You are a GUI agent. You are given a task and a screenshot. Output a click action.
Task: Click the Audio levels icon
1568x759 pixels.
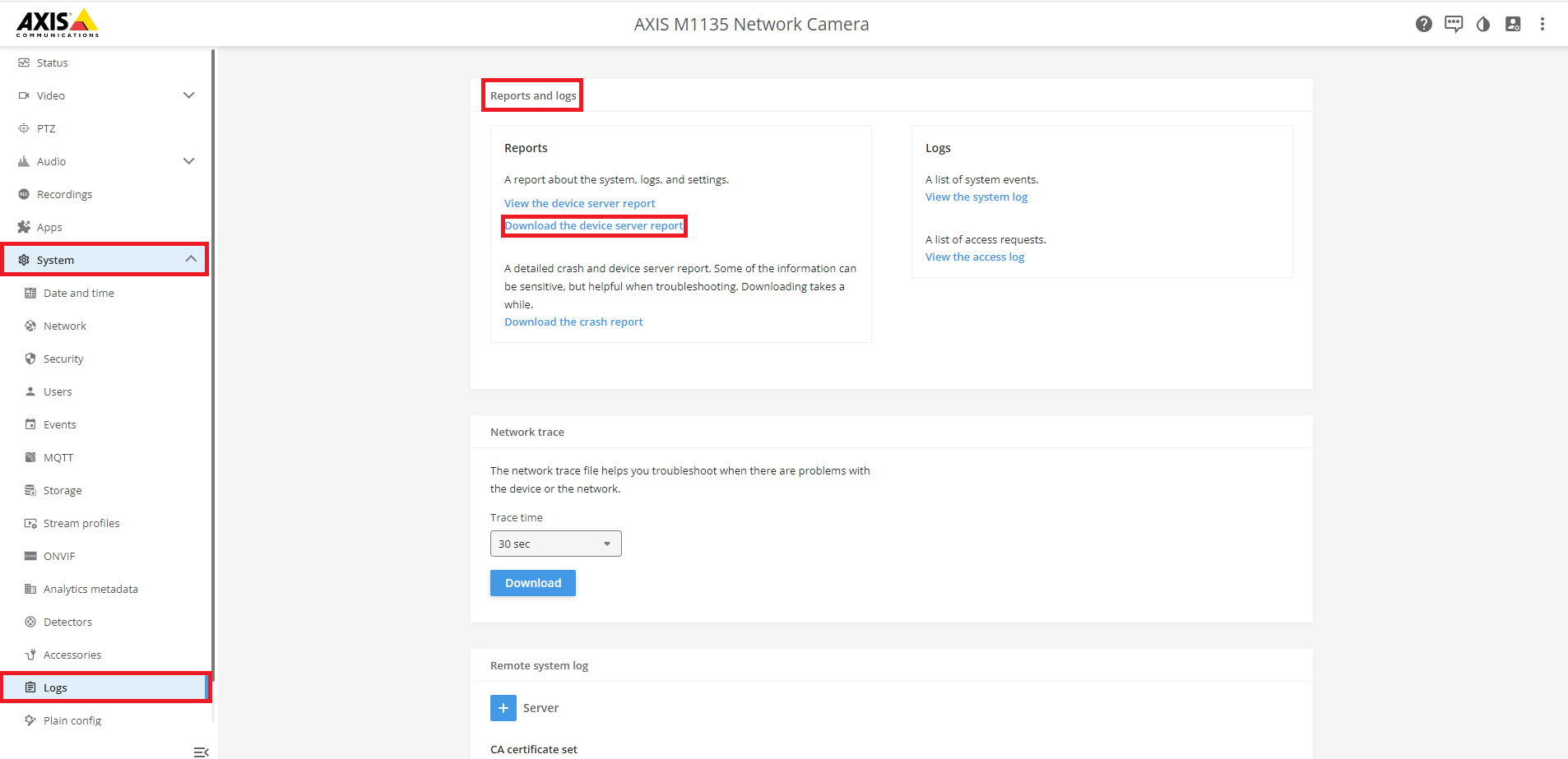[24, 161]
